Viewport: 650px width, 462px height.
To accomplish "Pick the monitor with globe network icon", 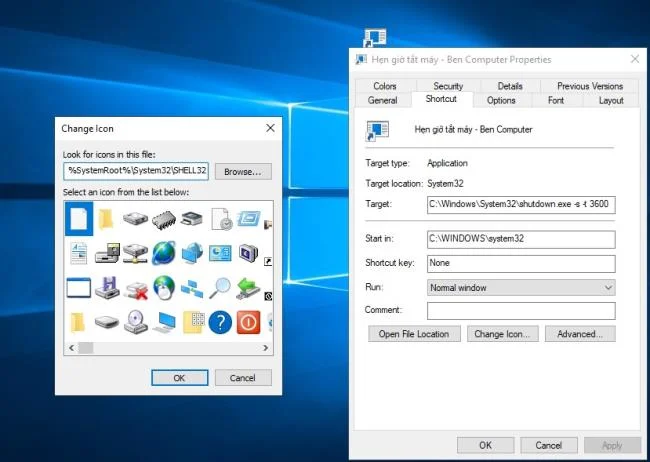I will click(x=192, y=253).
